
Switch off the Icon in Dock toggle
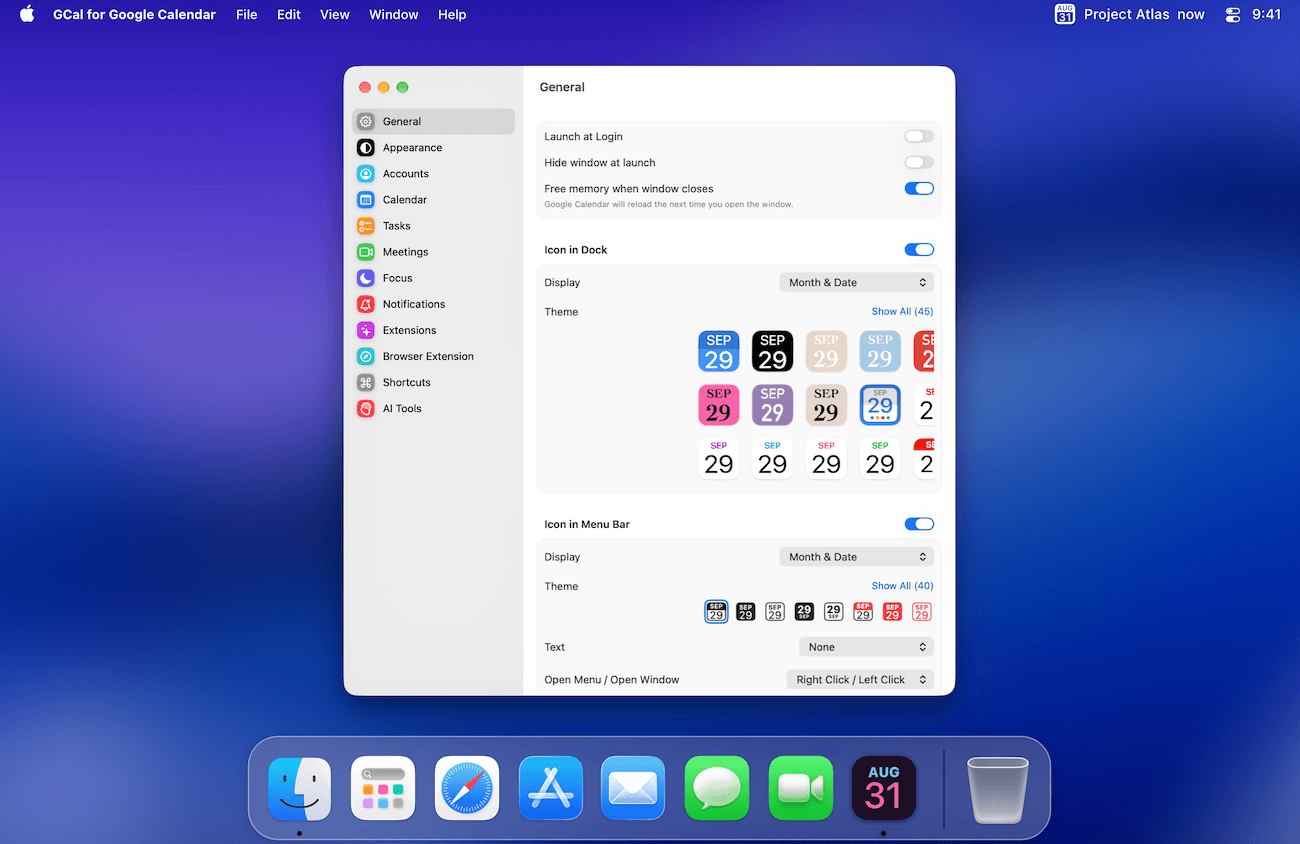[x=919, y=250]
